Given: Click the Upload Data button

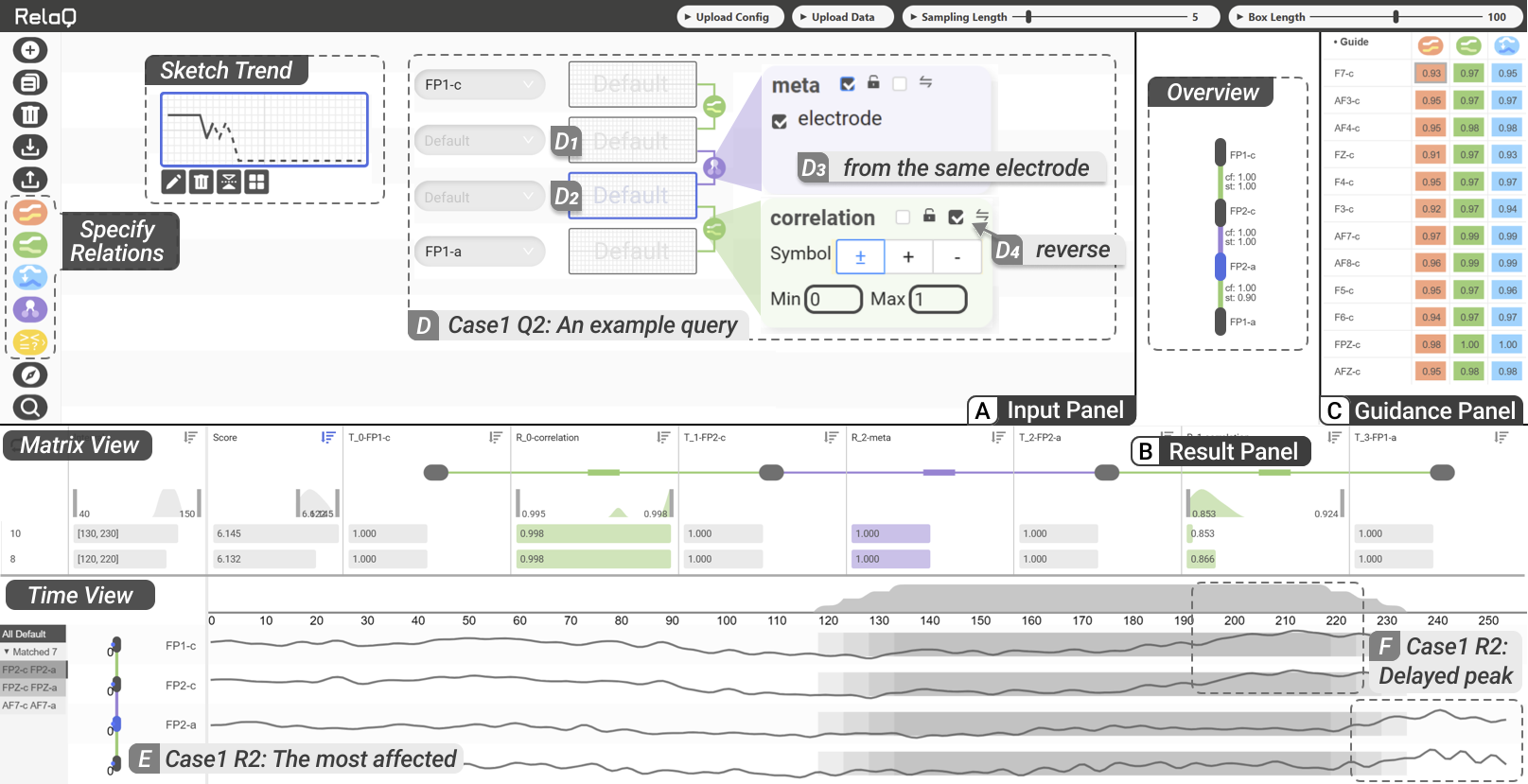Looking at the screenshot, I should [x=841, y=17].
